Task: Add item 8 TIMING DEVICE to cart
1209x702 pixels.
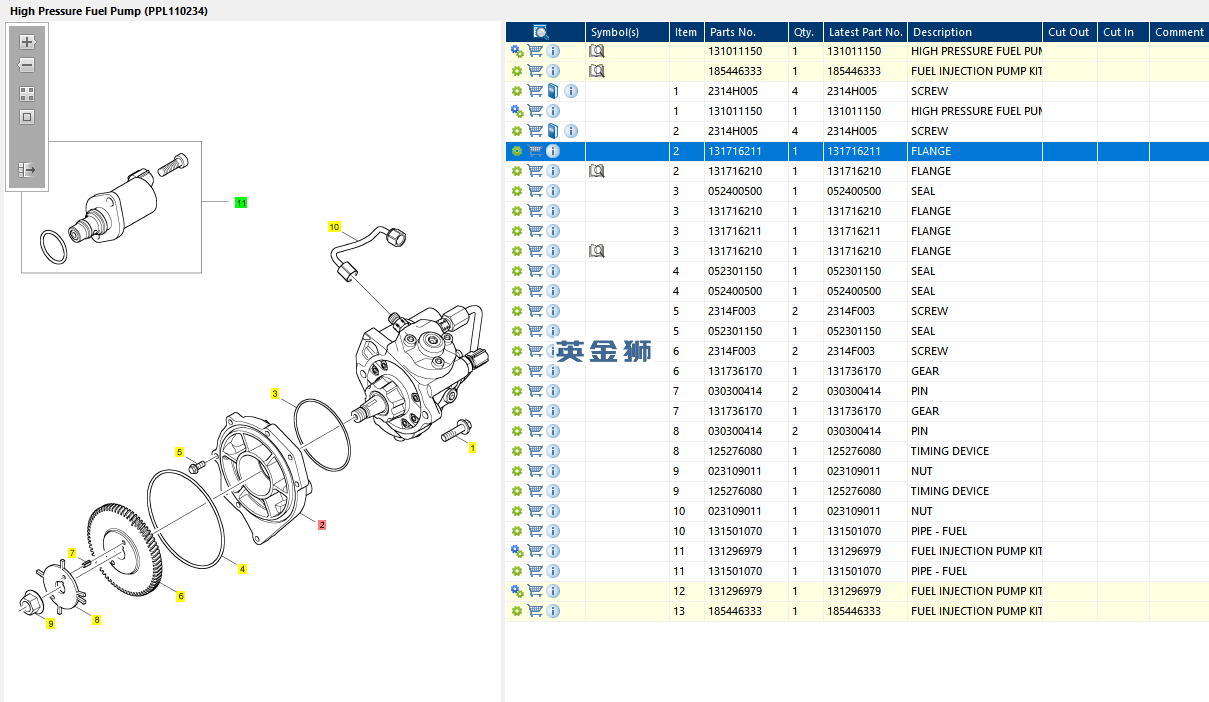Action: pos(535,451)
